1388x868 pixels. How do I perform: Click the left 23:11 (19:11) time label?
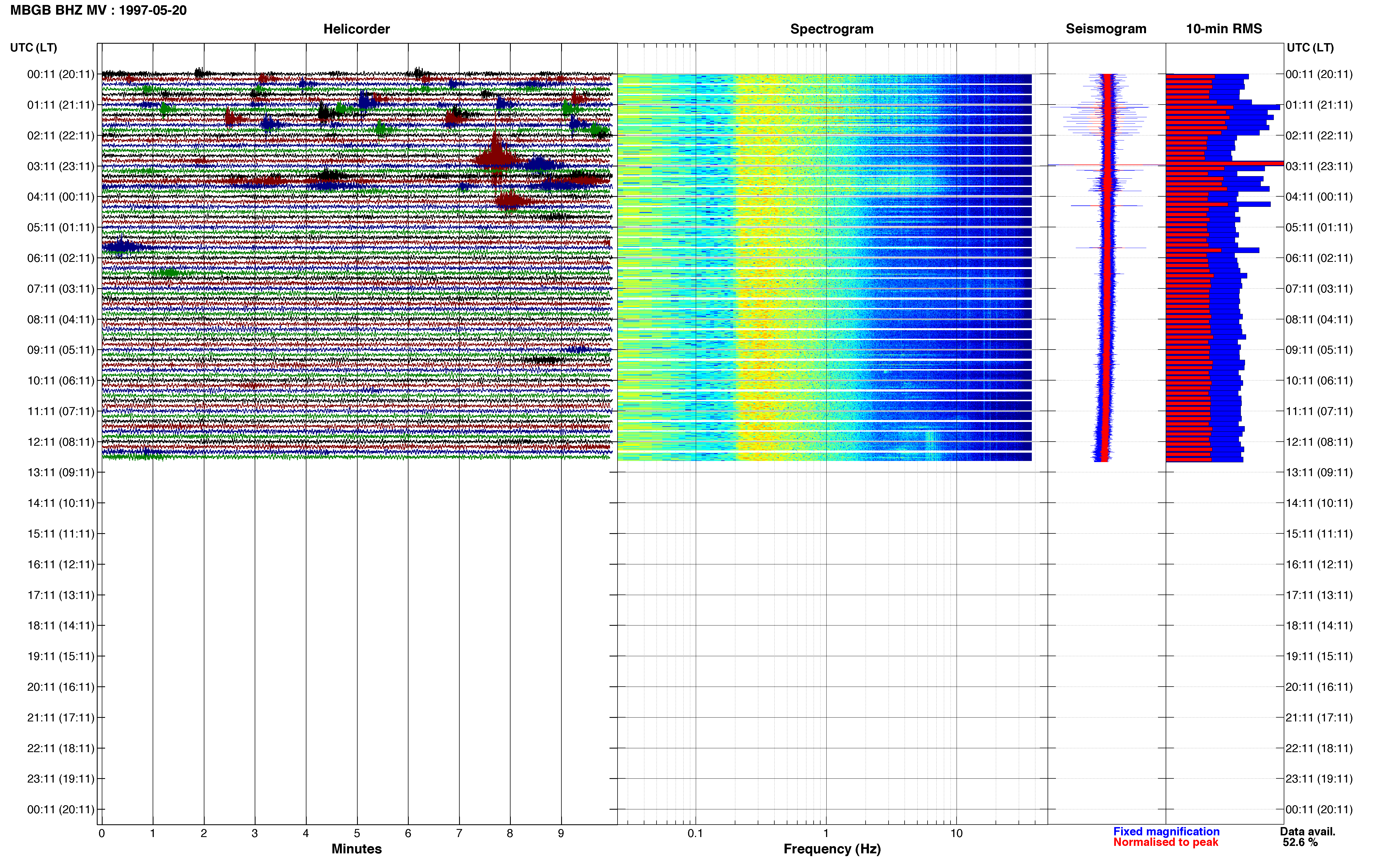pyautogui.click(x=60, y=778)
